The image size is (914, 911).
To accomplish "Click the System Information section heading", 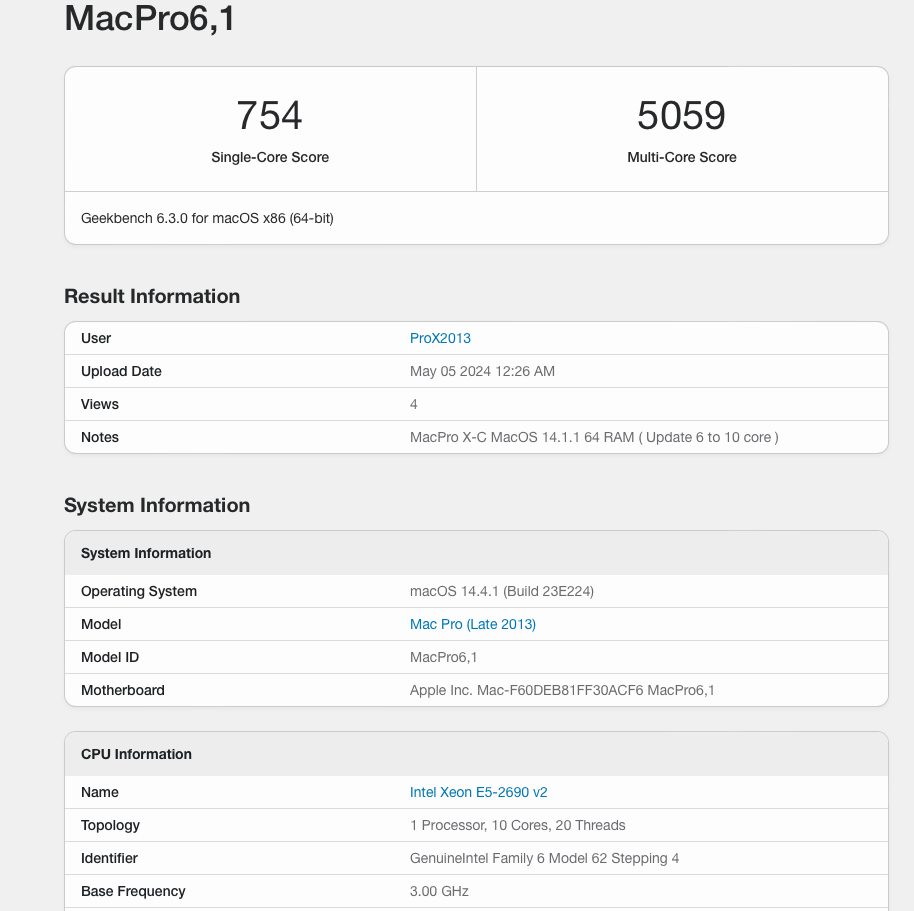I will pyautogui.click(x=157, y=505).
